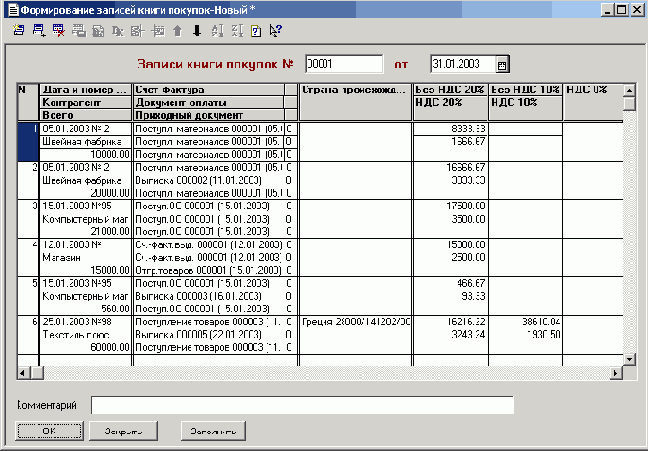Click the add row toolbar icon
The width and height of the screenshot is (648, 451).
pos(38,31)
